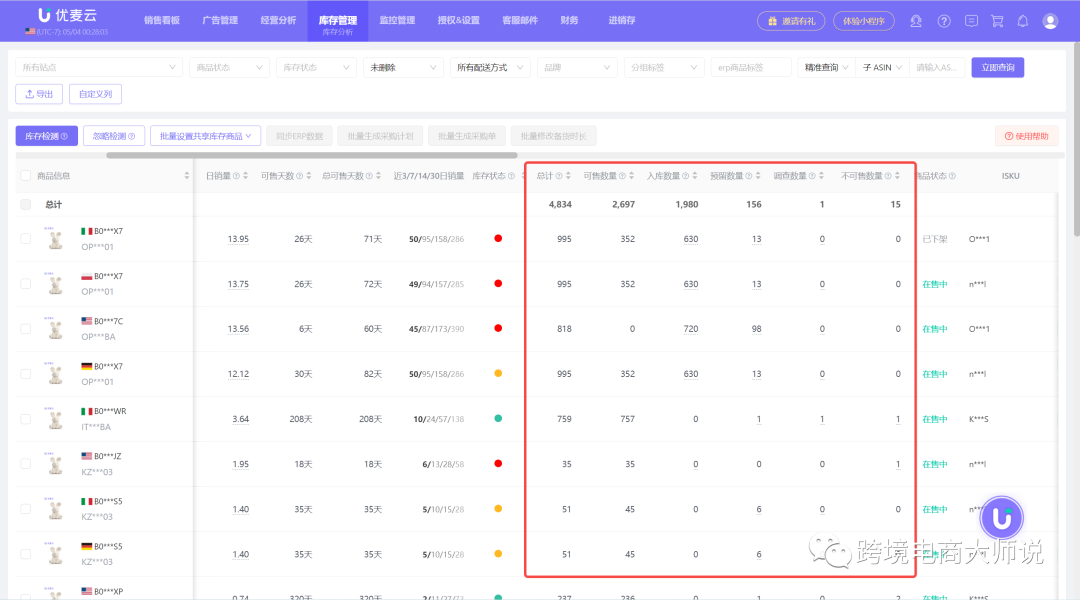
Task: Open the 使用帮助 help link
Action: click(x=1026, y=135)
